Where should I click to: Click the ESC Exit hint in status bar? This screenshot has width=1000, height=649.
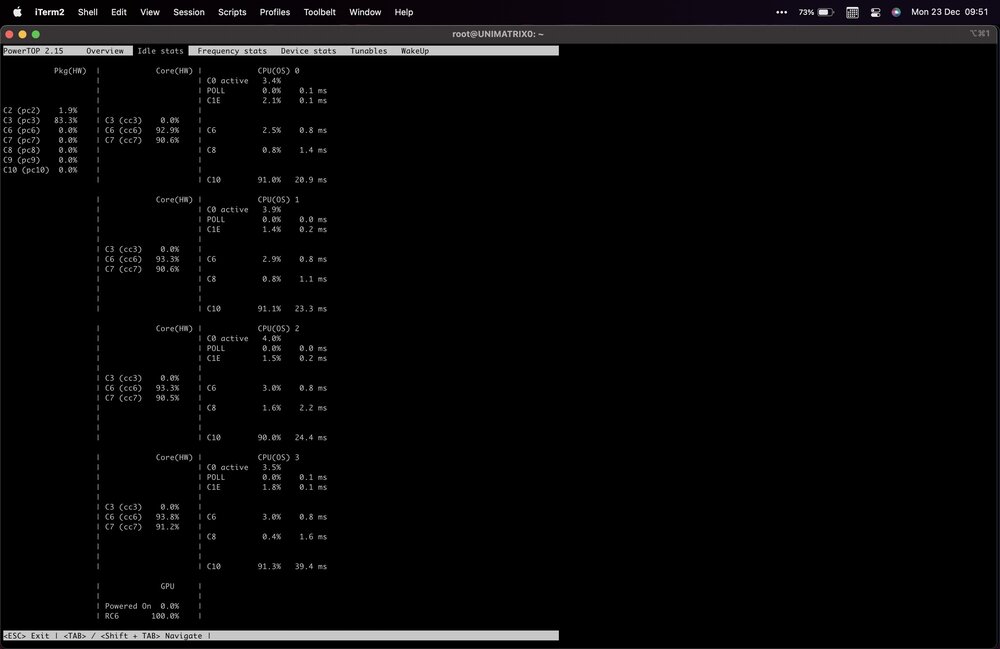tap(26, 636)
